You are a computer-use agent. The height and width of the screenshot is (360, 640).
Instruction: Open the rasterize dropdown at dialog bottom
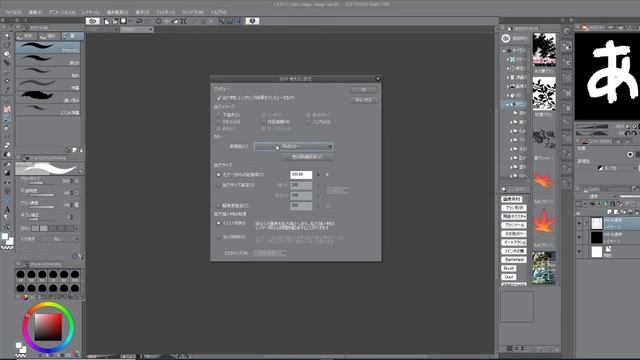269,253
